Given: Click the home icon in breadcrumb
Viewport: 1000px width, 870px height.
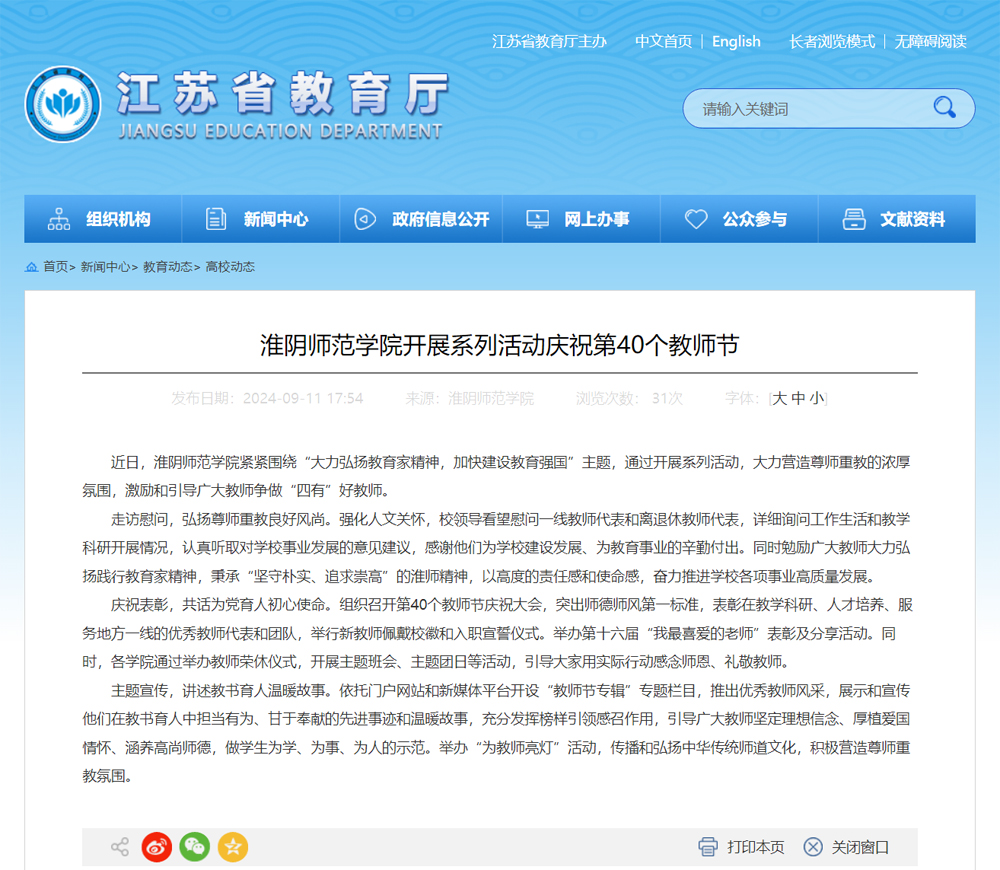Looking at the screenshot, I should tap(31, 267).
